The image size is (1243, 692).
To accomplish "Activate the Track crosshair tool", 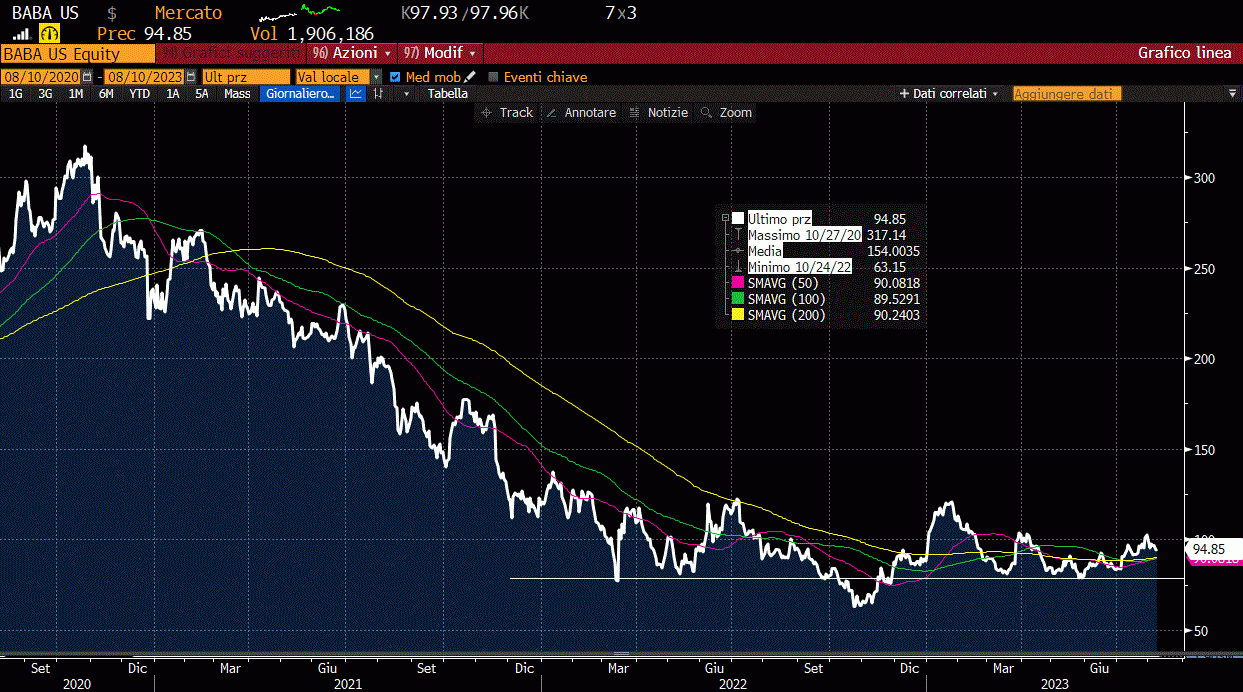I will [x=507, y=113].
